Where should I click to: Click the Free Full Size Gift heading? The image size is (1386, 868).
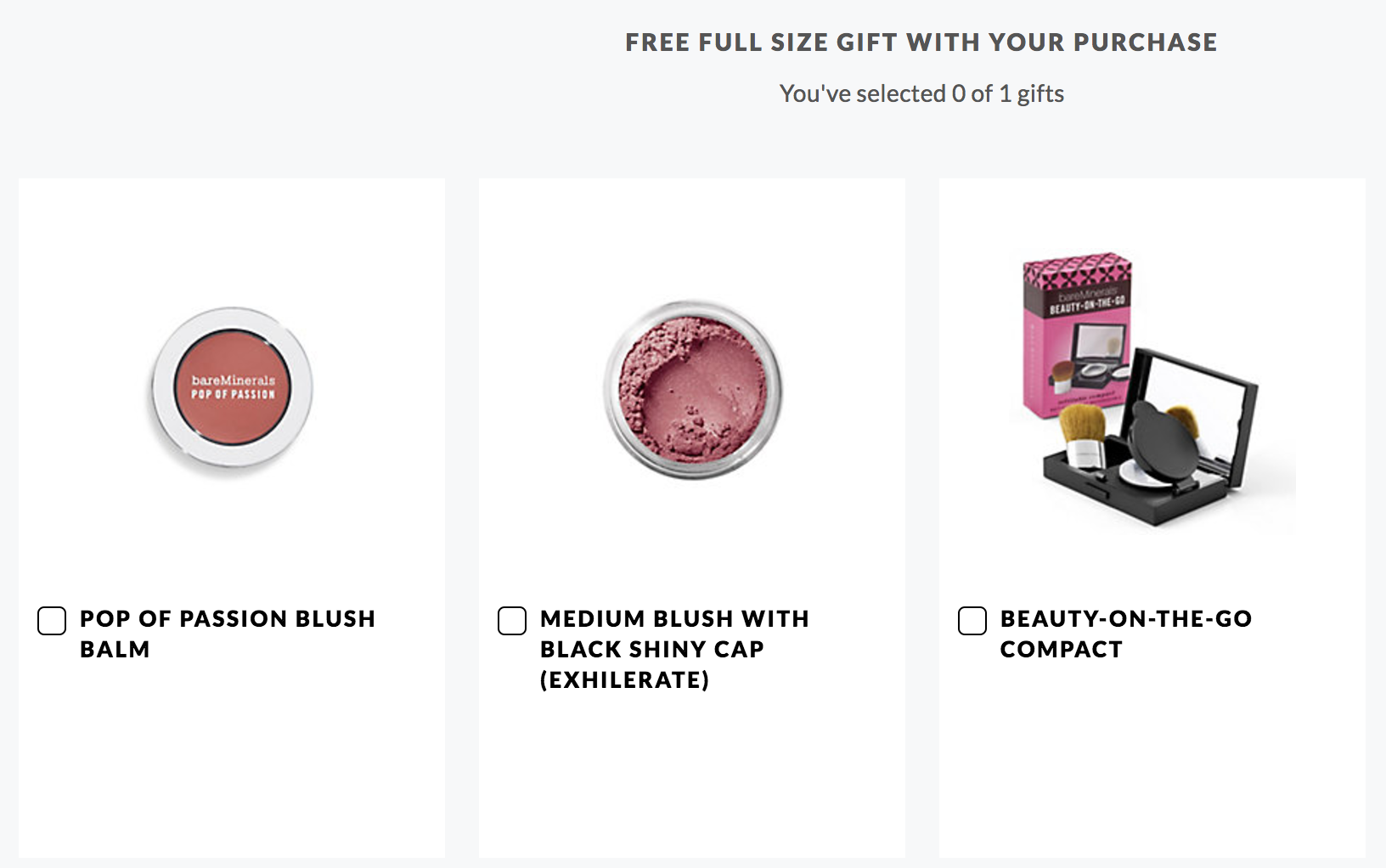[921, 42]
